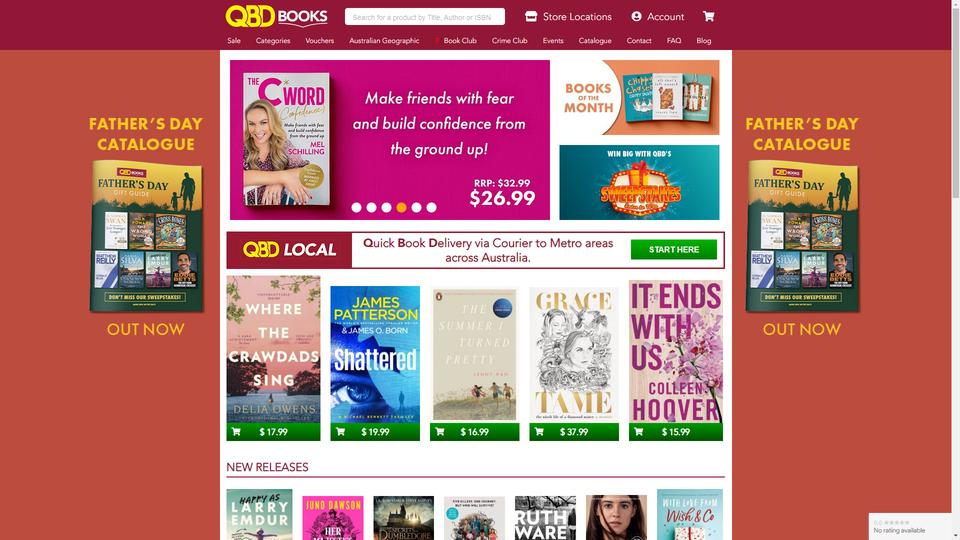The width and height of the screenshot is (960, 540).
Task: Open Books of the Month banner
Action: pyautogui.click(x=639, y=97)
